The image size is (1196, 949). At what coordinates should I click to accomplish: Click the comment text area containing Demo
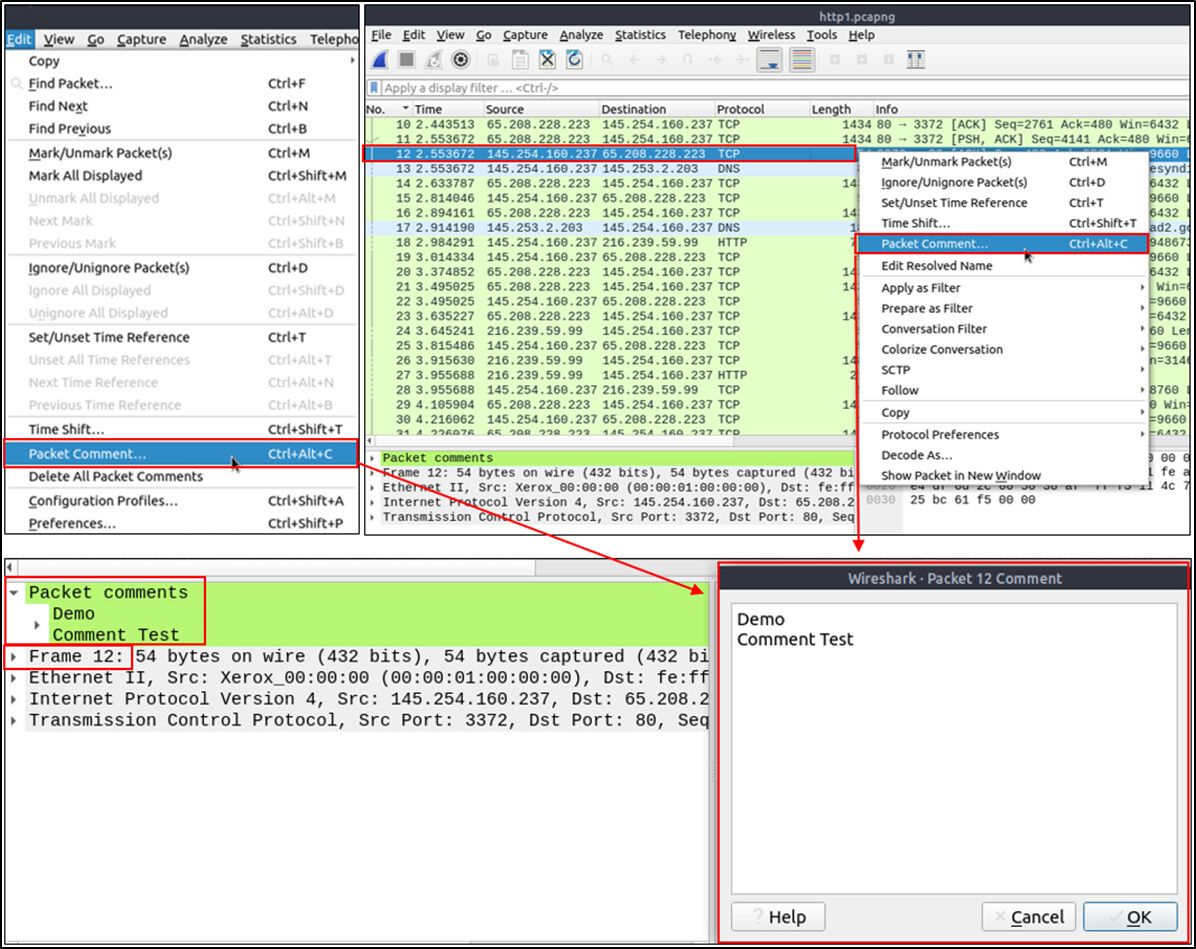[x=954, y=749]
